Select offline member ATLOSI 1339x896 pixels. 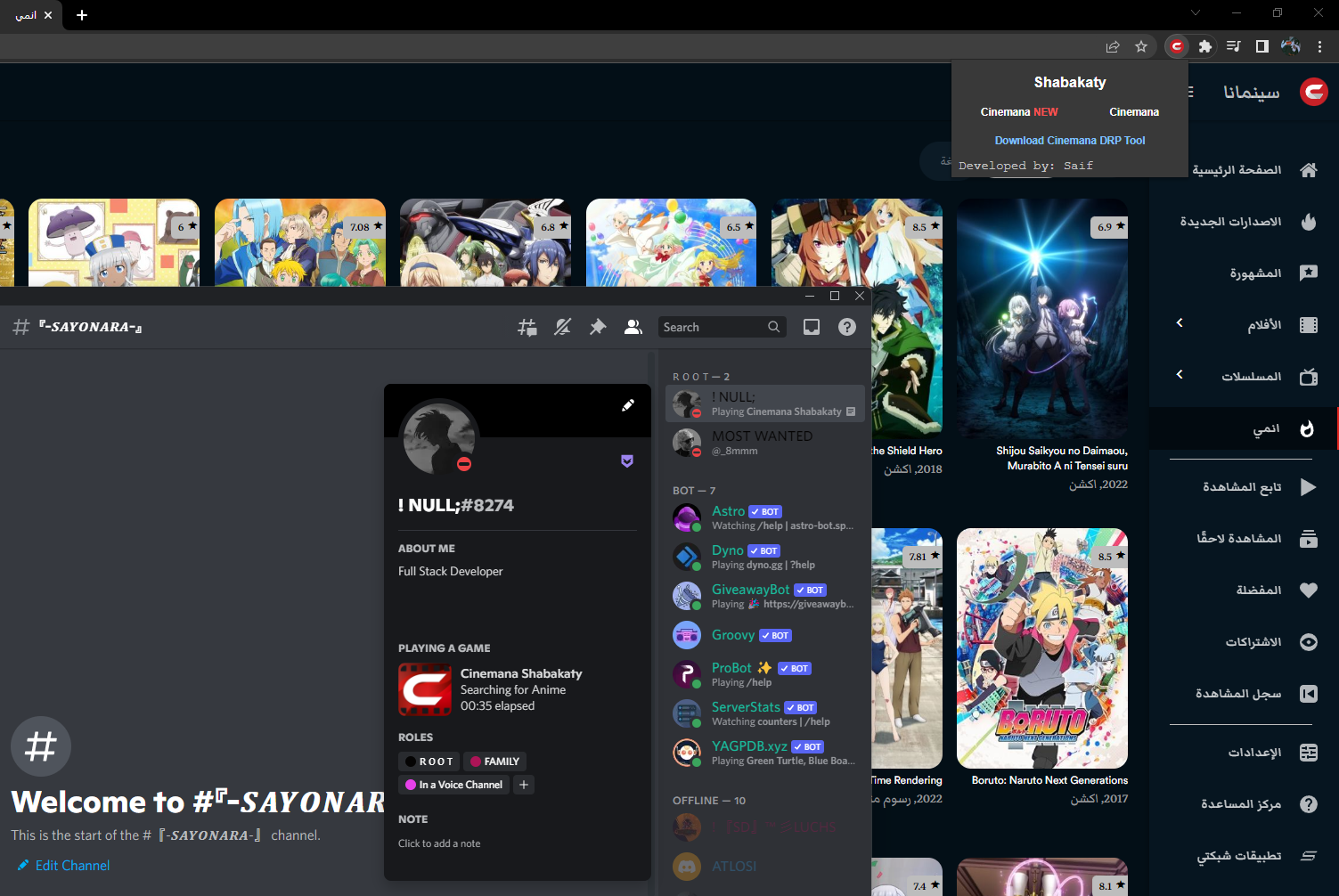765,867
